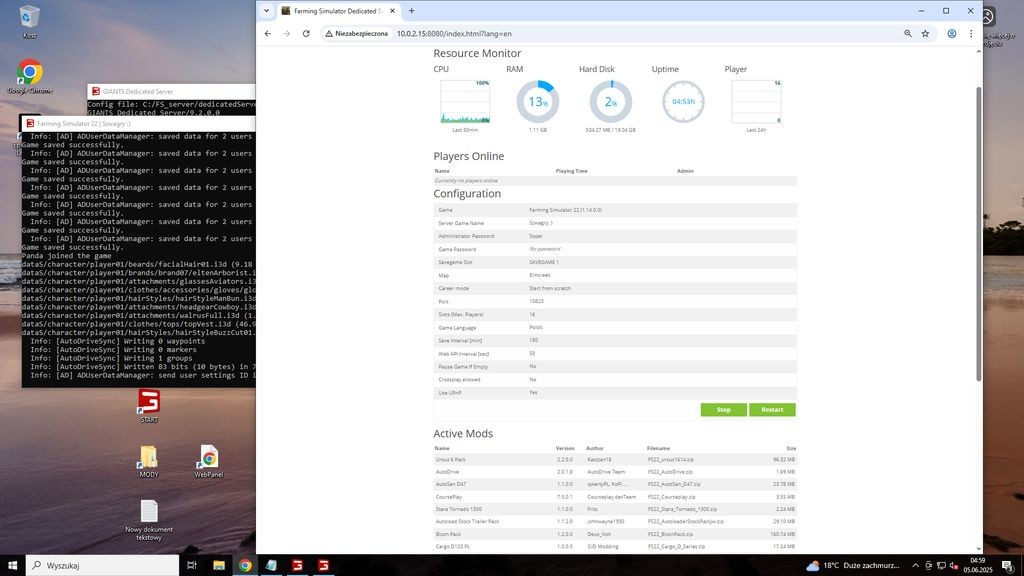
Task: Click the Playing Time column header
Action: click(571, 171)
